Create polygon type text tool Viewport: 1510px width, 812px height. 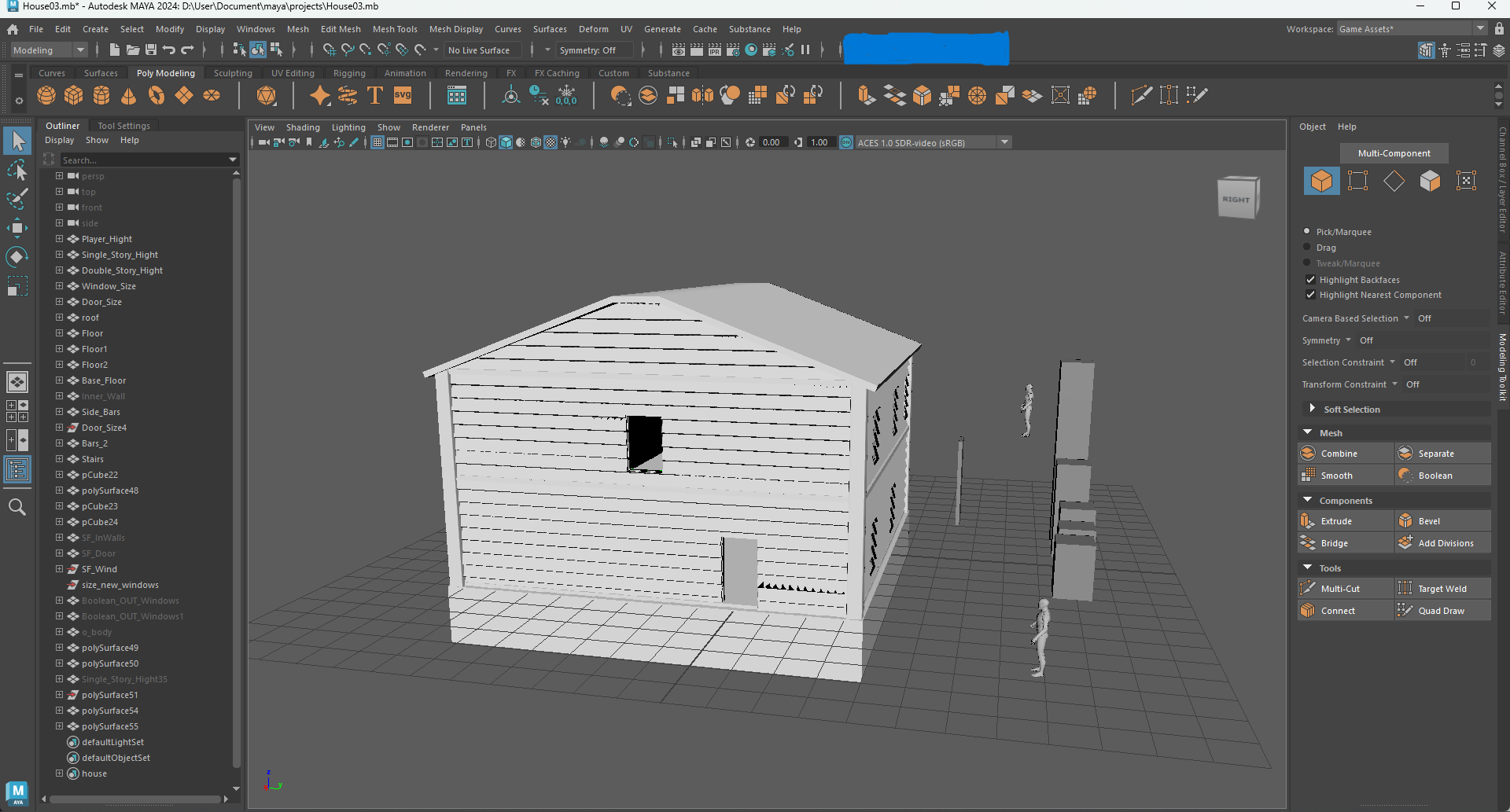[375, 96]
